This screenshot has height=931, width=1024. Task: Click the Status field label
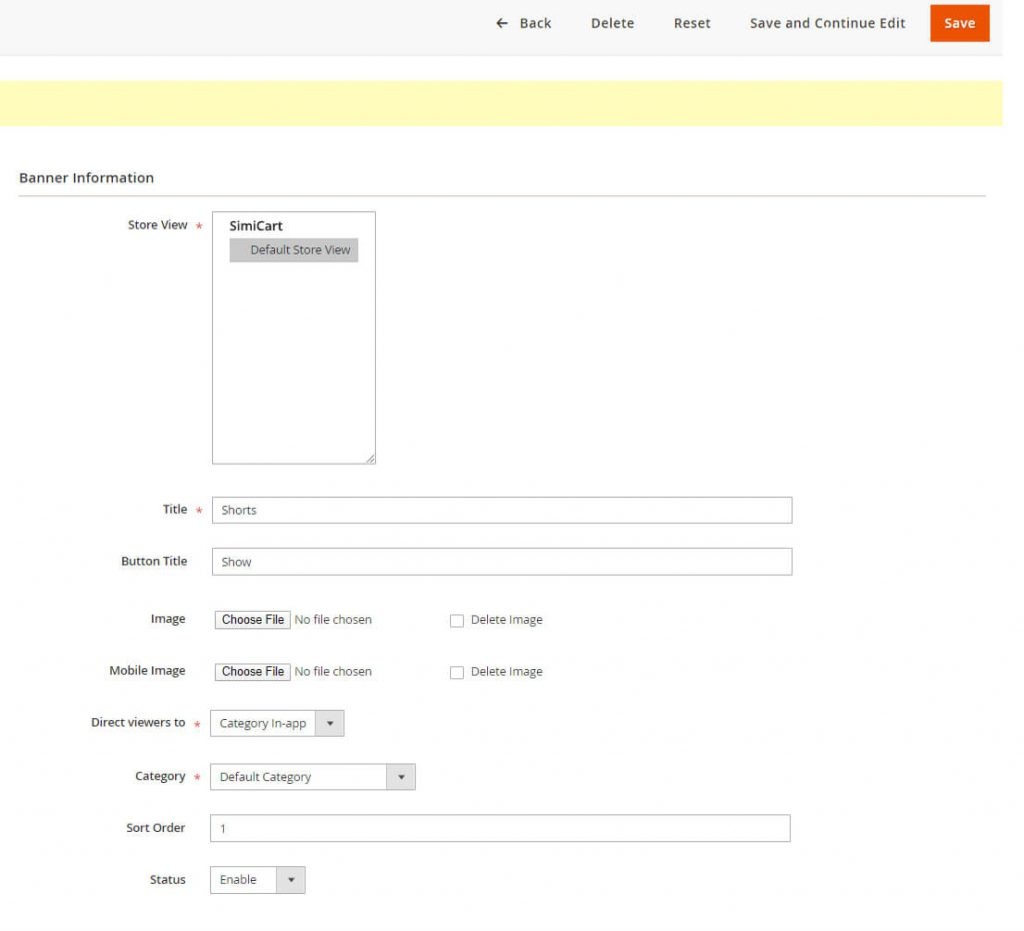click(168, 879)
